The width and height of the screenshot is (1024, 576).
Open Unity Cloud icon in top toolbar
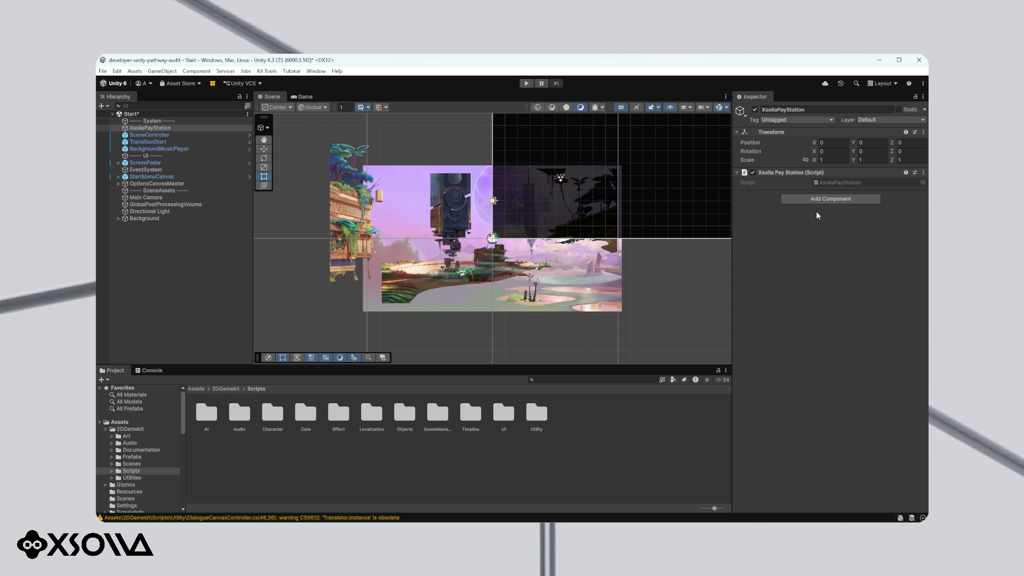[825, 84]
